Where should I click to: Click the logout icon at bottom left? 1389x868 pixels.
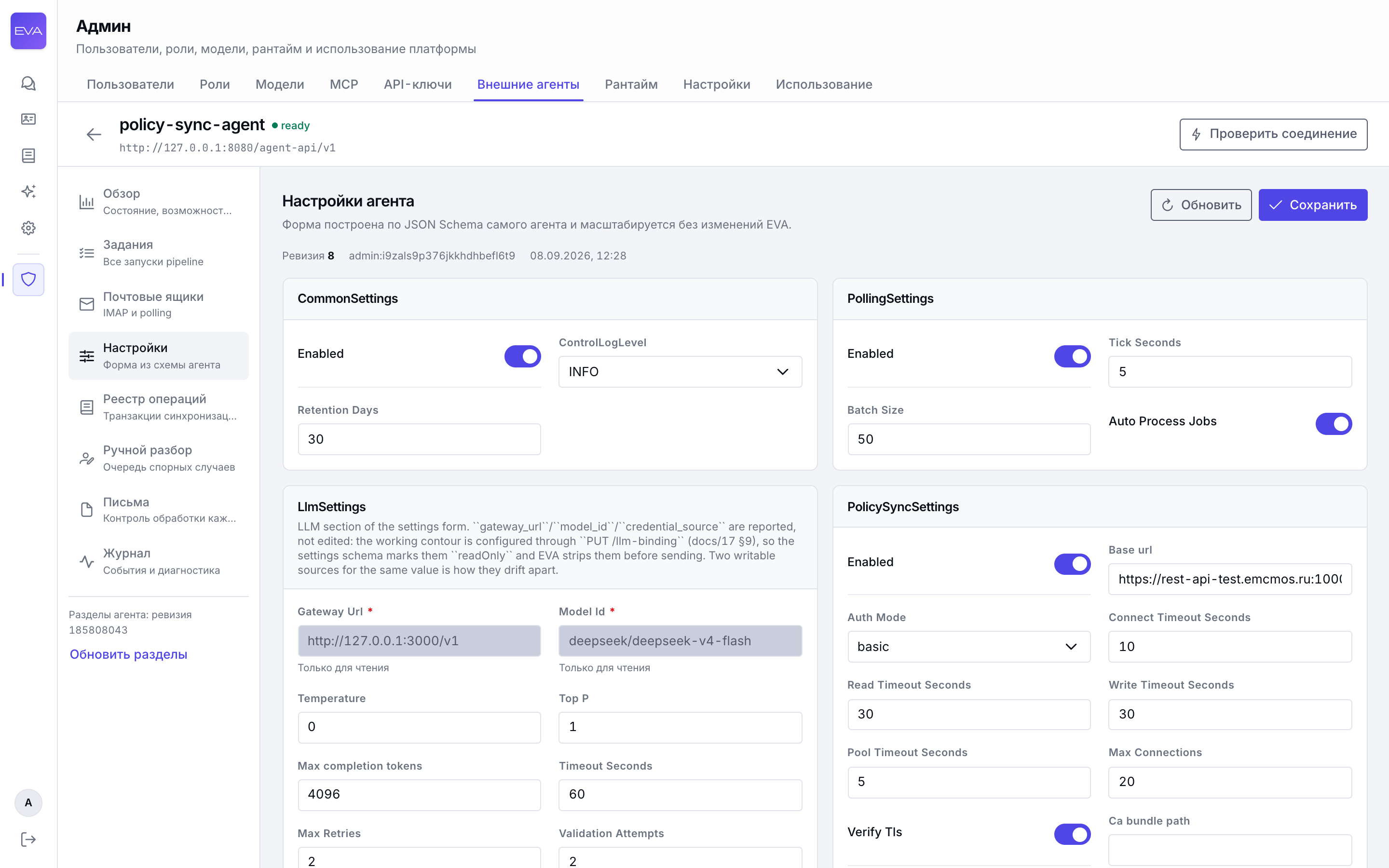pyautogui.click(x=28, y=839)
